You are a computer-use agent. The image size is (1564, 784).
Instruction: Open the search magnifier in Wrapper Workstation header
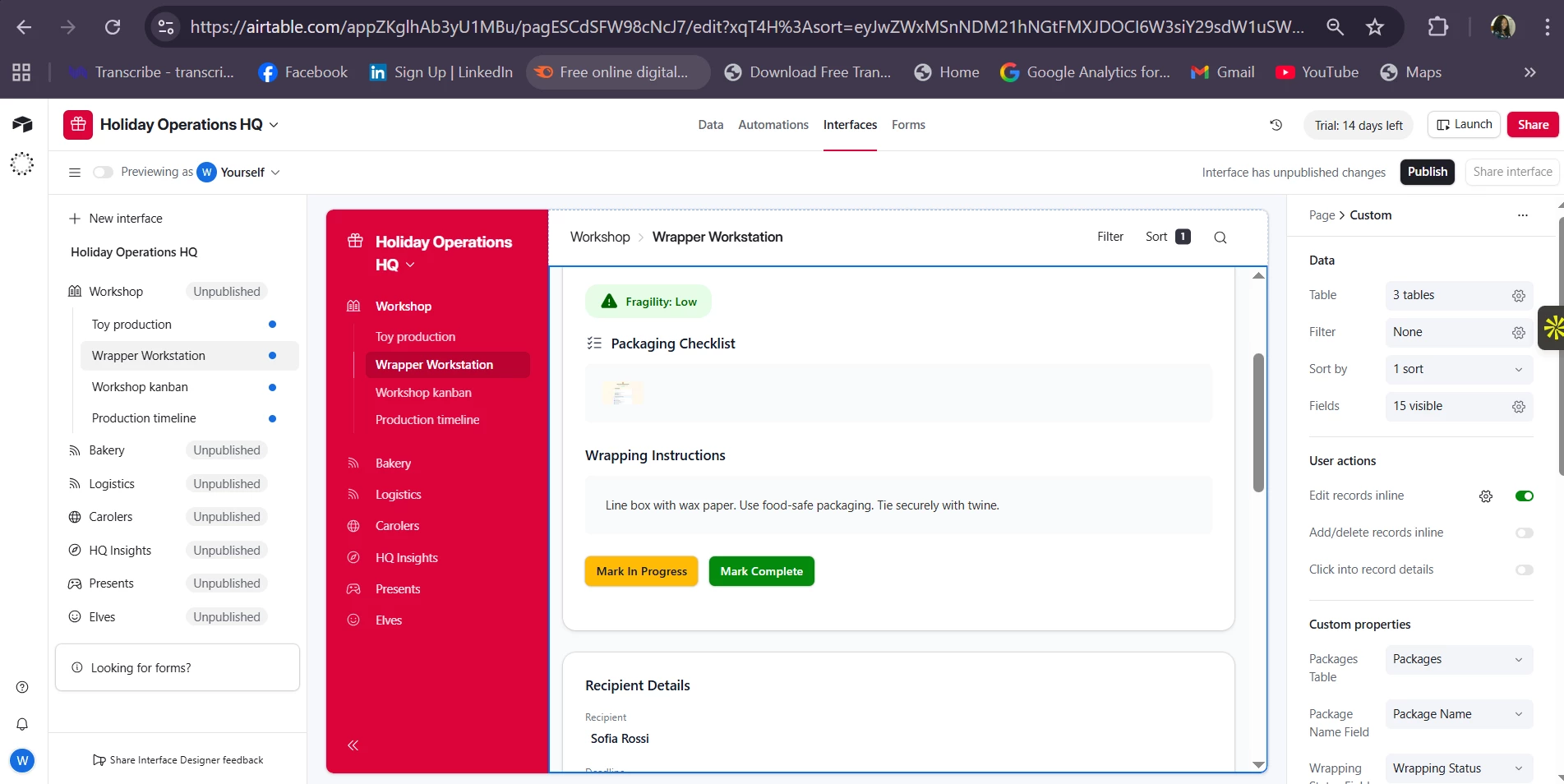pos(1220,238)
